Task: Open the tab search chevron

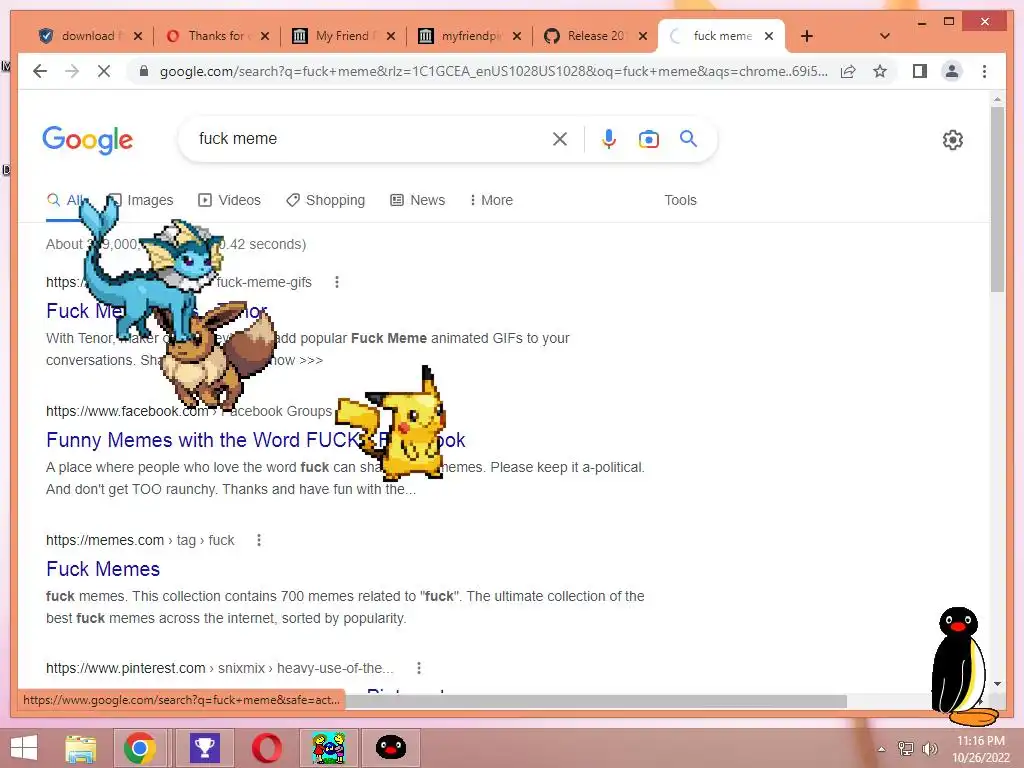Action: [x=885, y=36]
